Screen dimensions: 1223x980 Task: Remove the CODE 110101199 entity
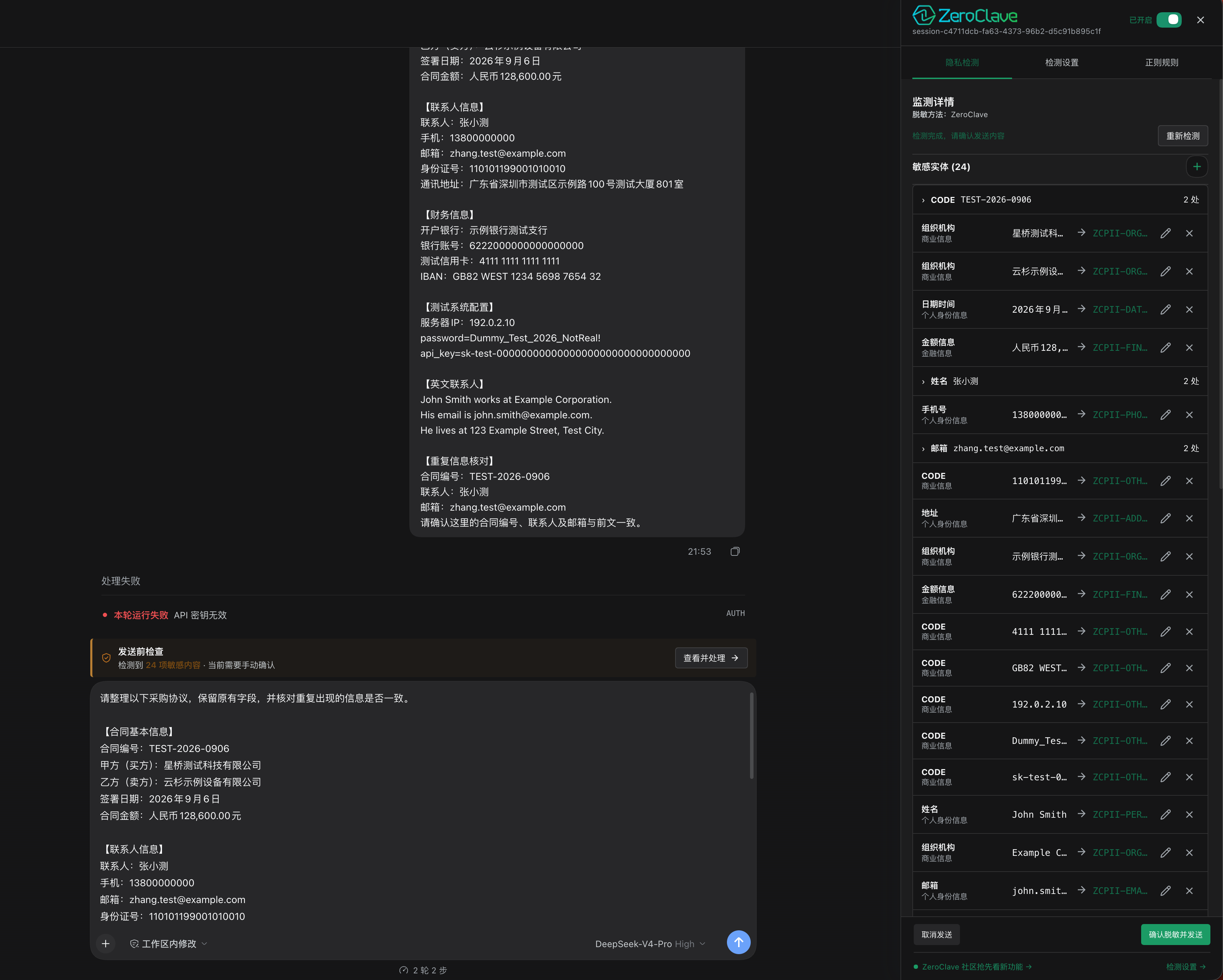1189,480
